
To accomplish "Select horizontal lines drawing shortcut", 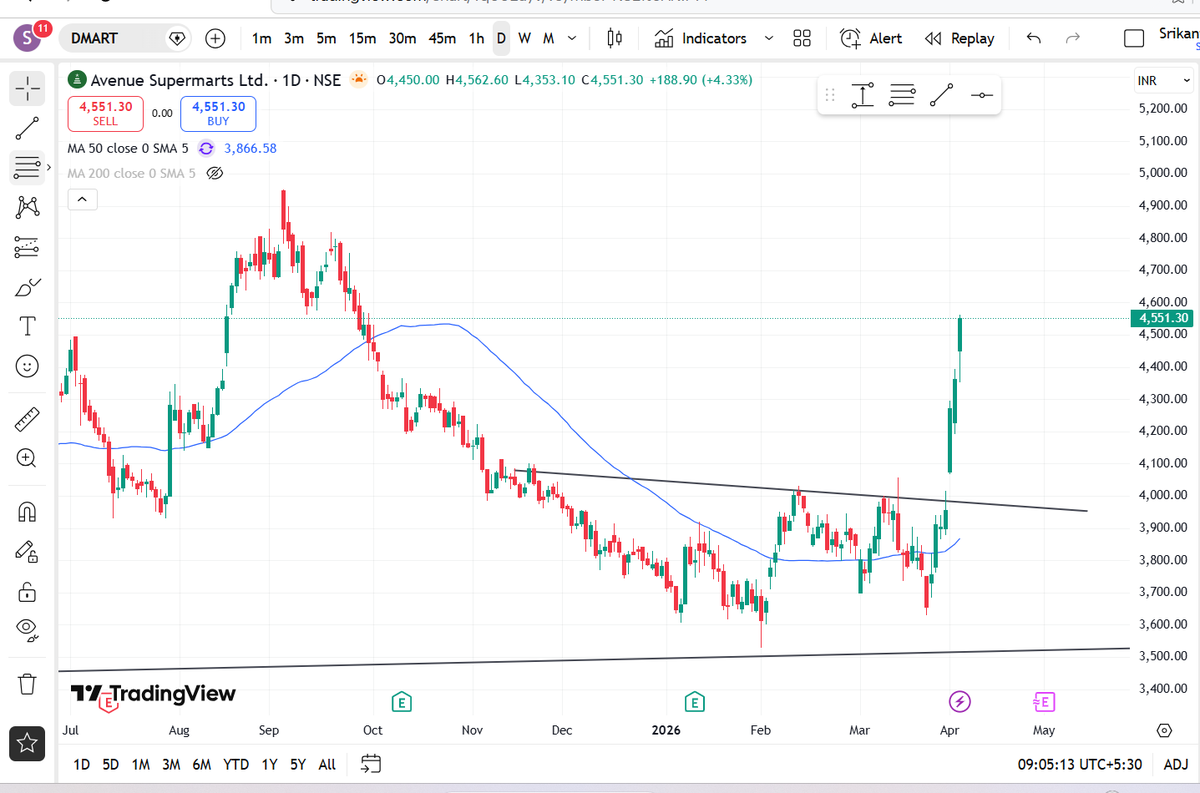I will [902, 95].
